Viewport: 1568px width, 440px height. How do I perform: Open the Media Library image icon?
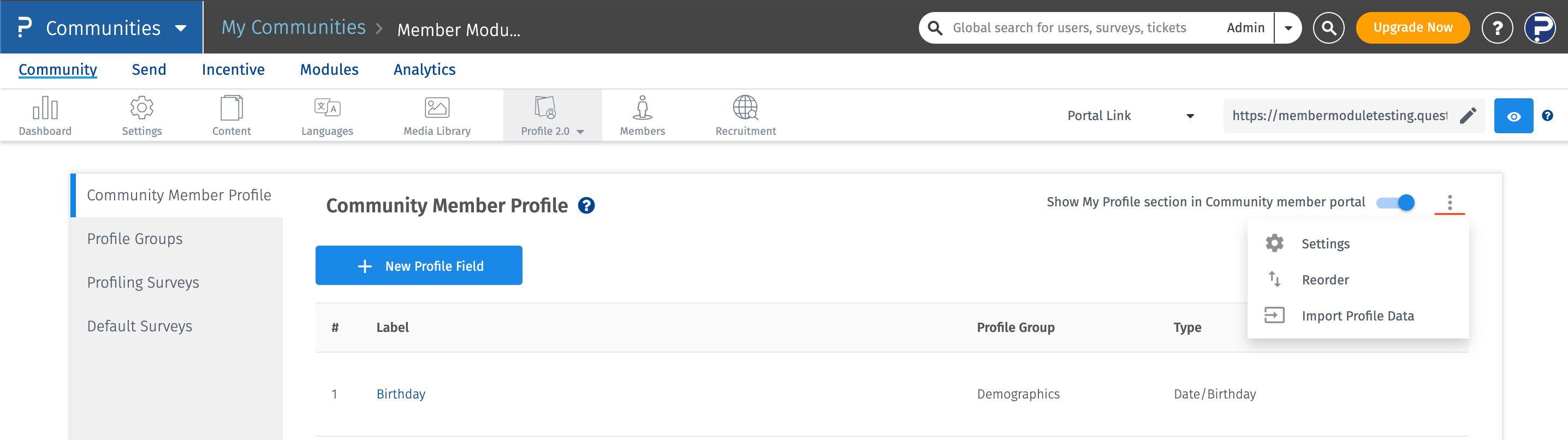437,108
